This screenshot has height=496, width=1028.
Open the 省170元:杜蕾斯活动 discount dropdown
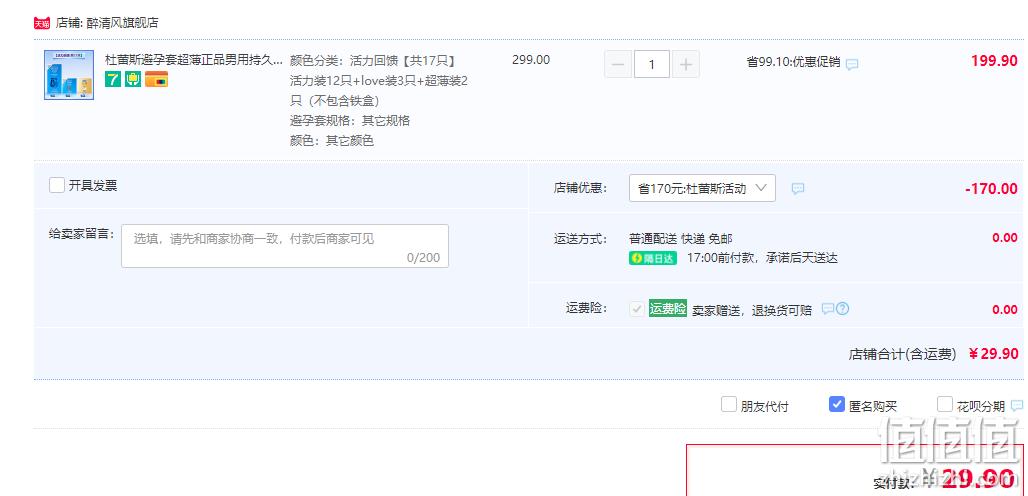point(702,188)
